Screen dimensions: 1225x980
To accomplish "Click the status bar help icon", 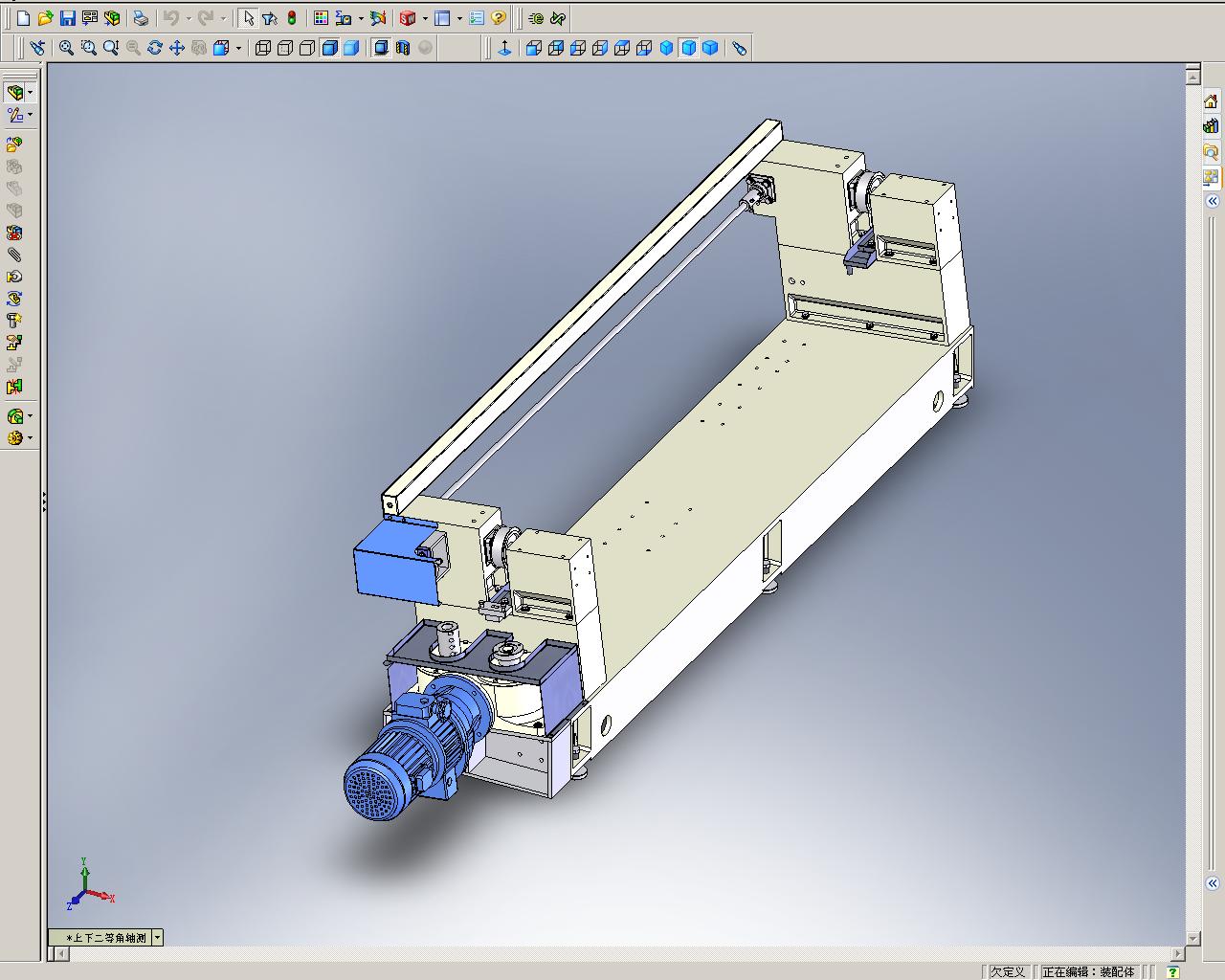I will [1172, 972].
